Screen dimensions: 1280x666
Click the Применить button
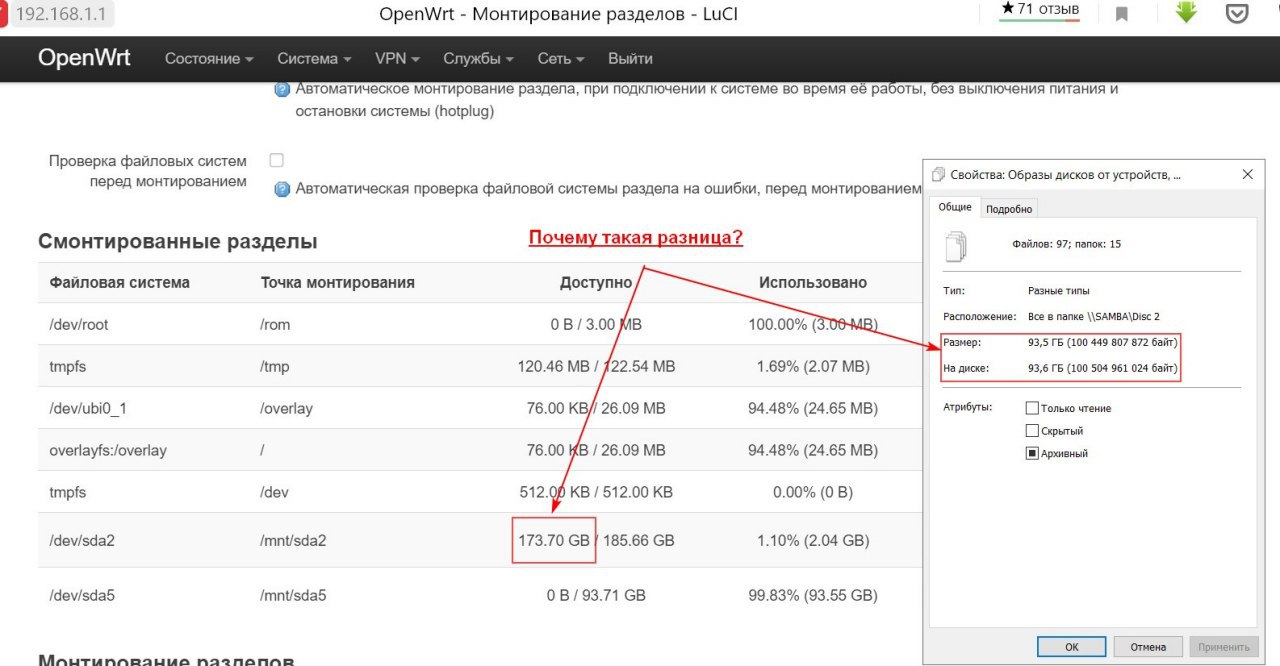pyautogui.click(x=1224, y=647)
